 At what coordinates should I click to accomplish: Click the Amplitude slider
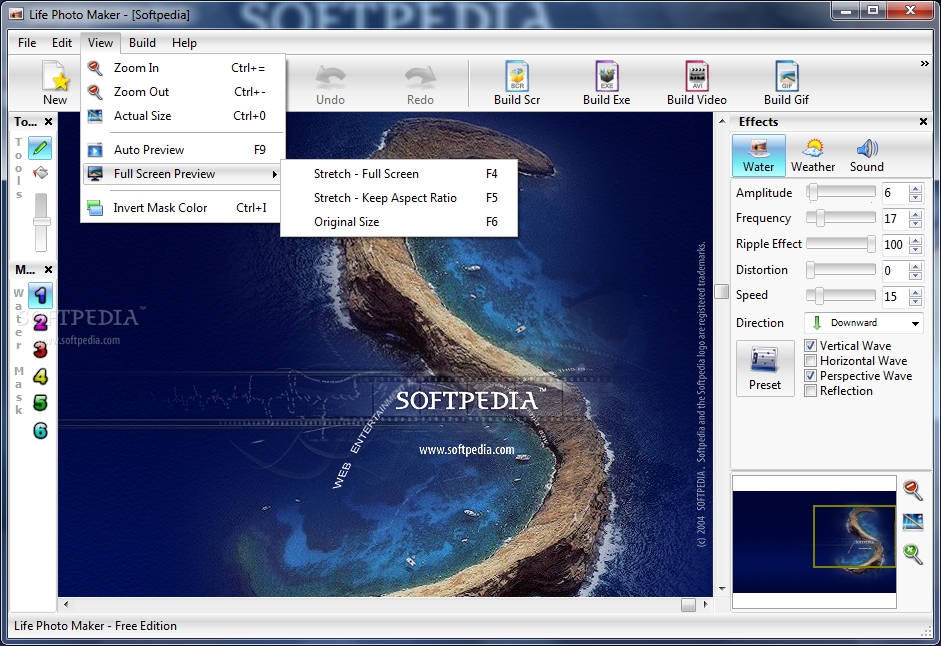[x=841, y=192]
